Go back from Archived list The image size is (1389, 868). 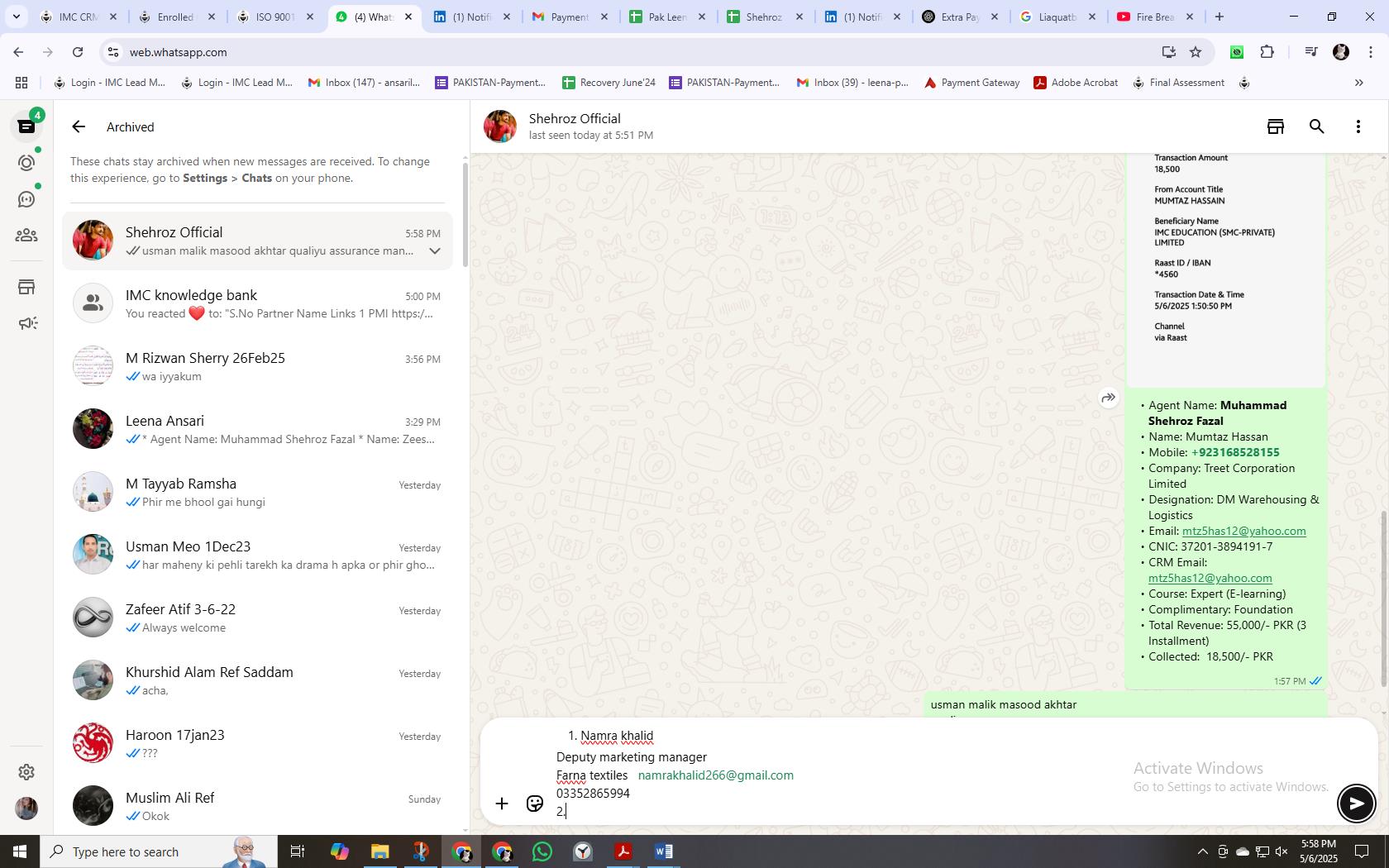tap(79, 126)
